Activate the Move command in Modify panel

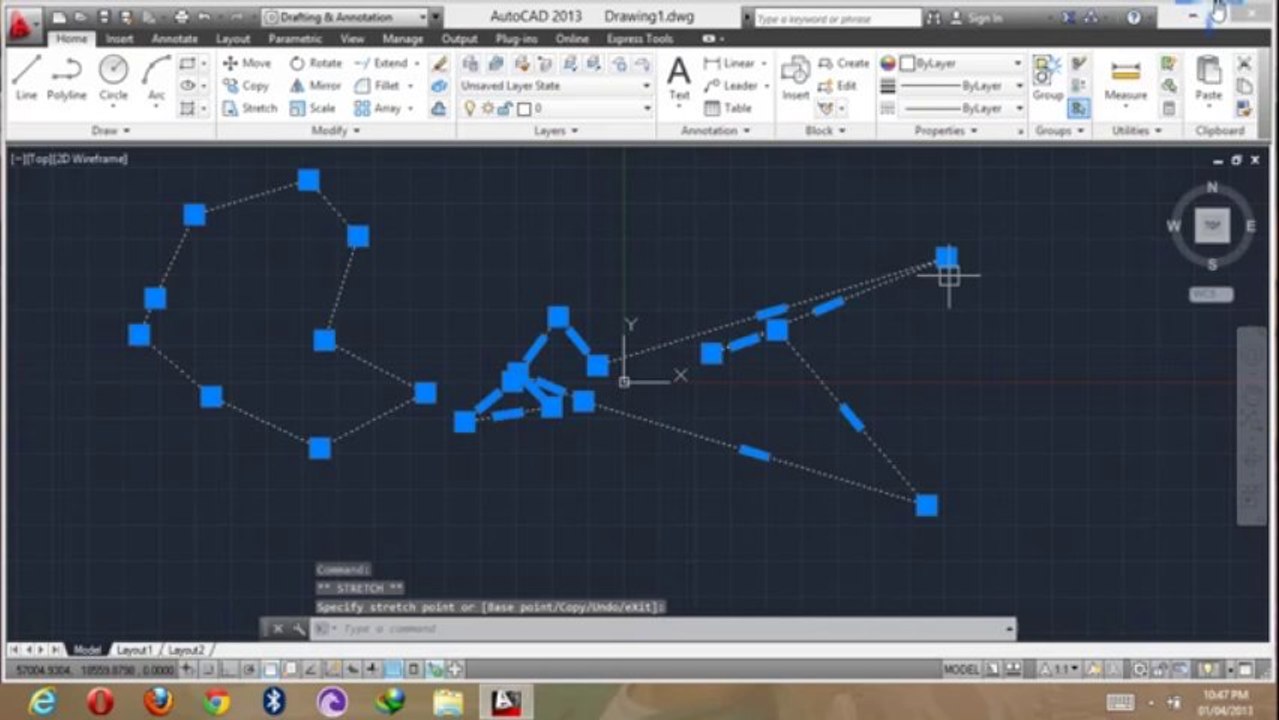click(247, 63)
